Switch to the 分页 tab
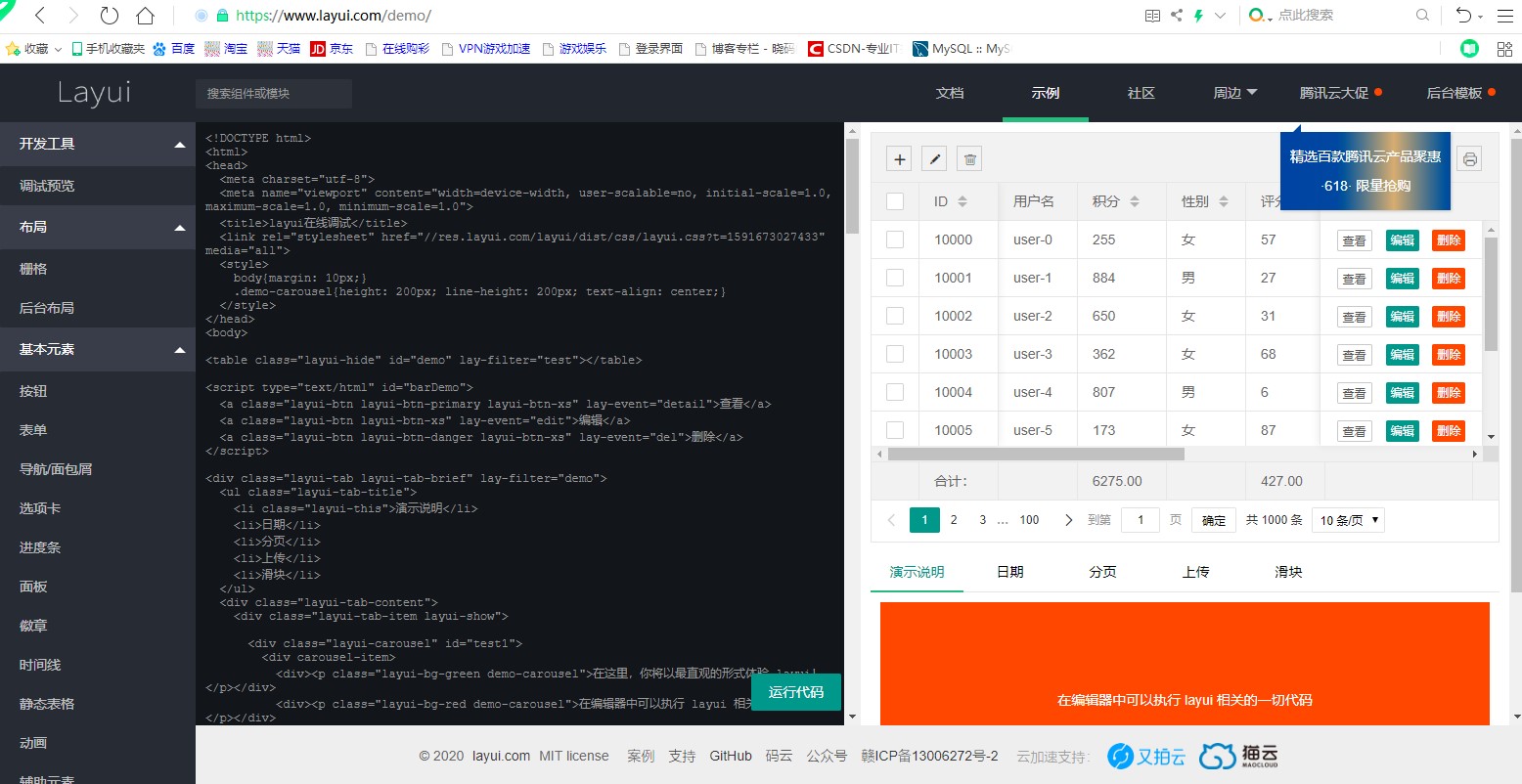This screenshot has width=1522, height=784. [x=1103, y=572]
